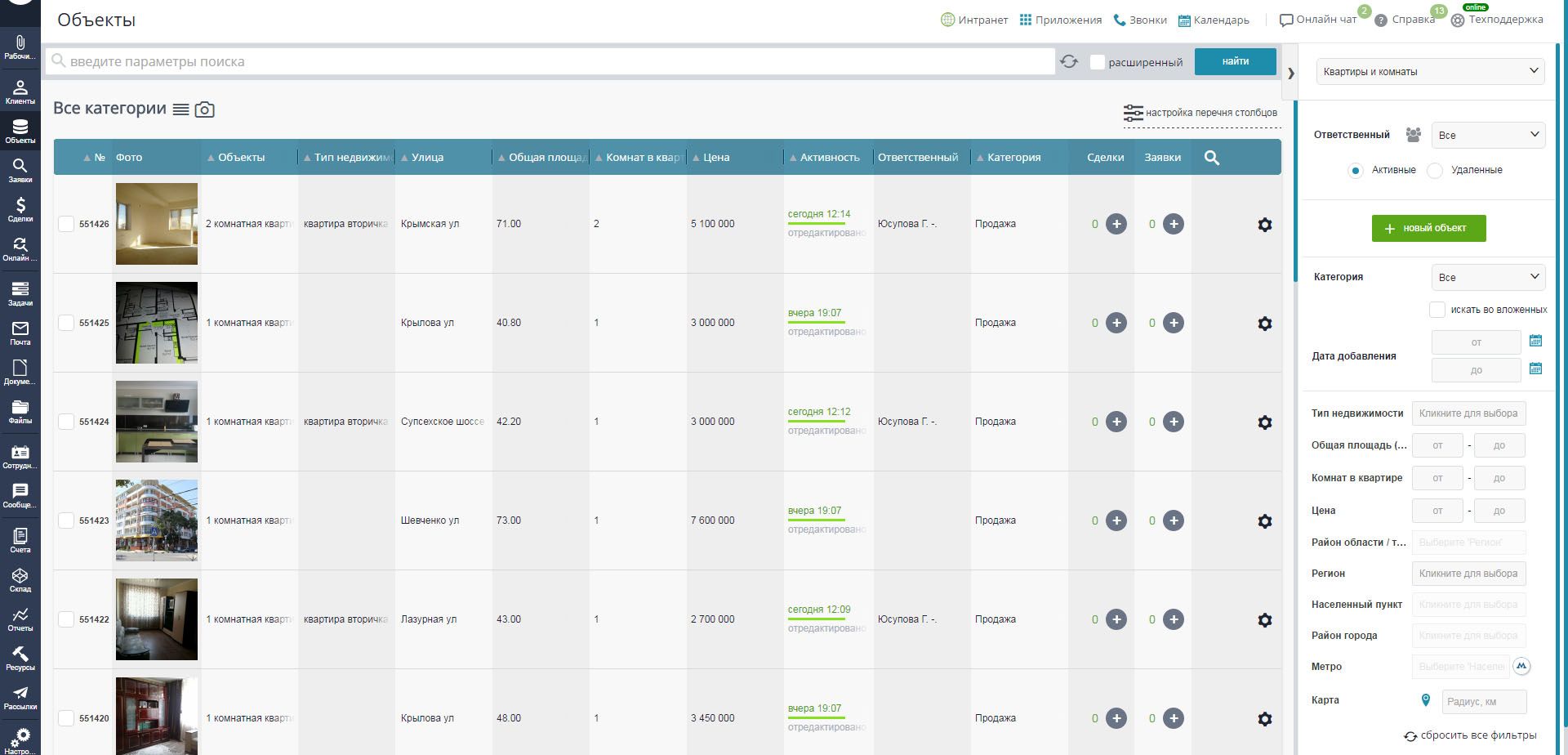Sort by Улица column header
This screenshot has height=755, width=1568.
[x=427, y=158]
